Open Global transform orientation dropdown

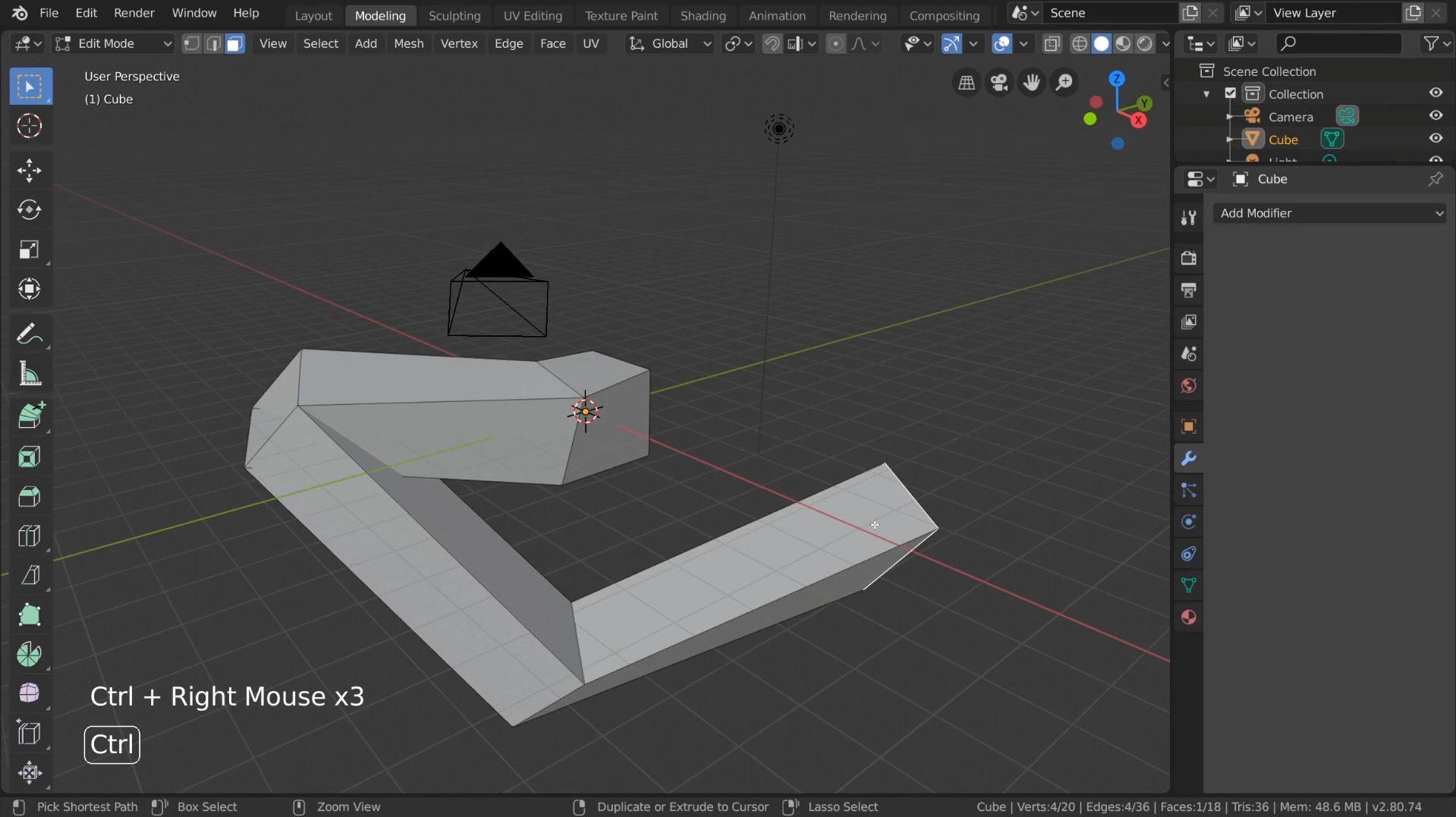coord(669,44)
